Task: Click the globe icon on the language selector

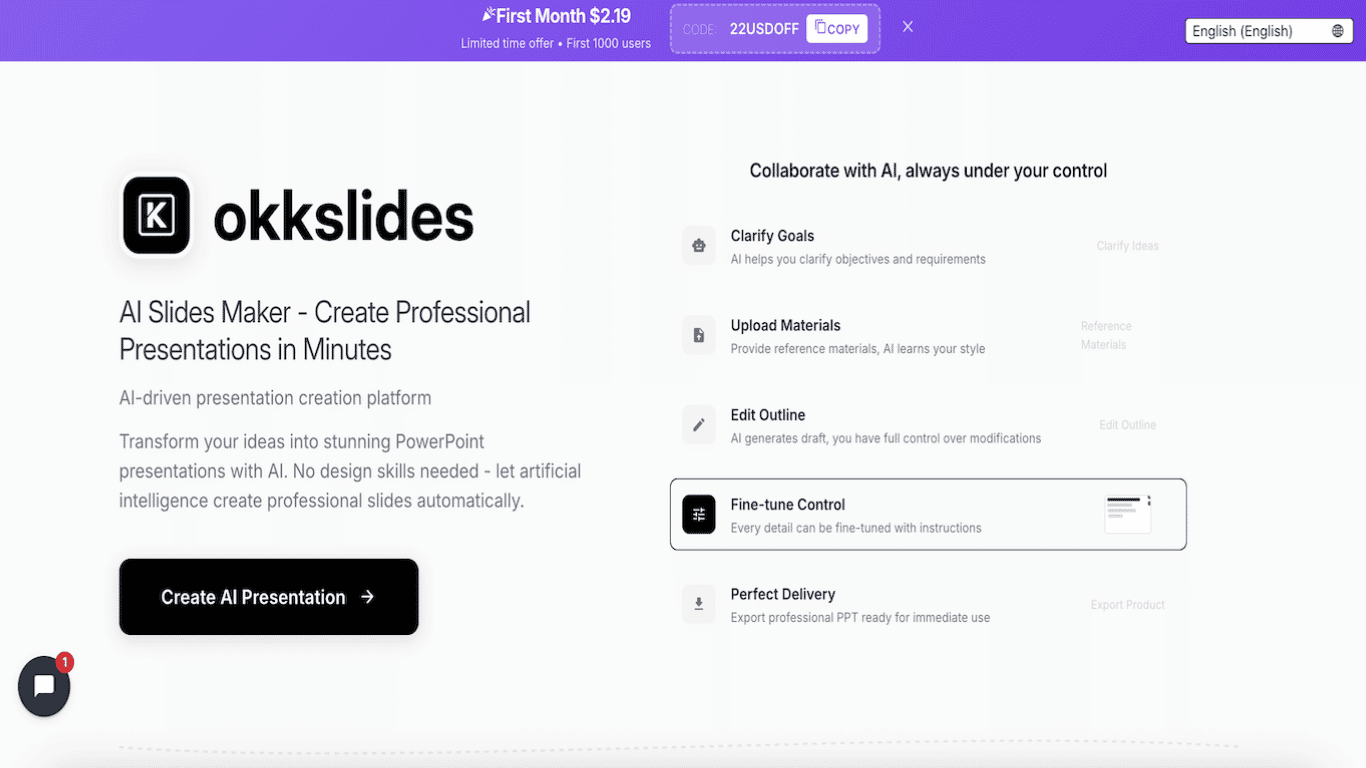Action: (1340, 31)
